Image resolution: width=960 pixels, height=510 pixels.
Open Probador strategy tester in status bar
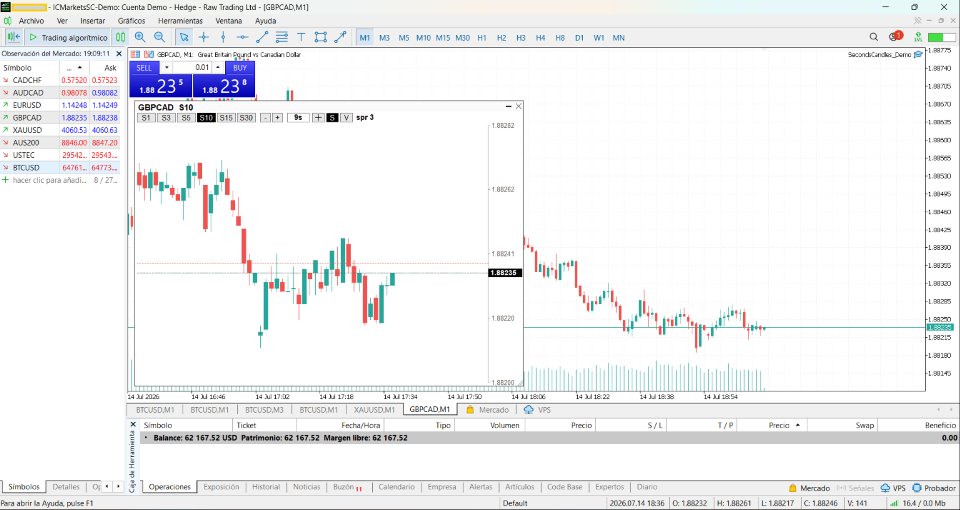click(933, 488)
